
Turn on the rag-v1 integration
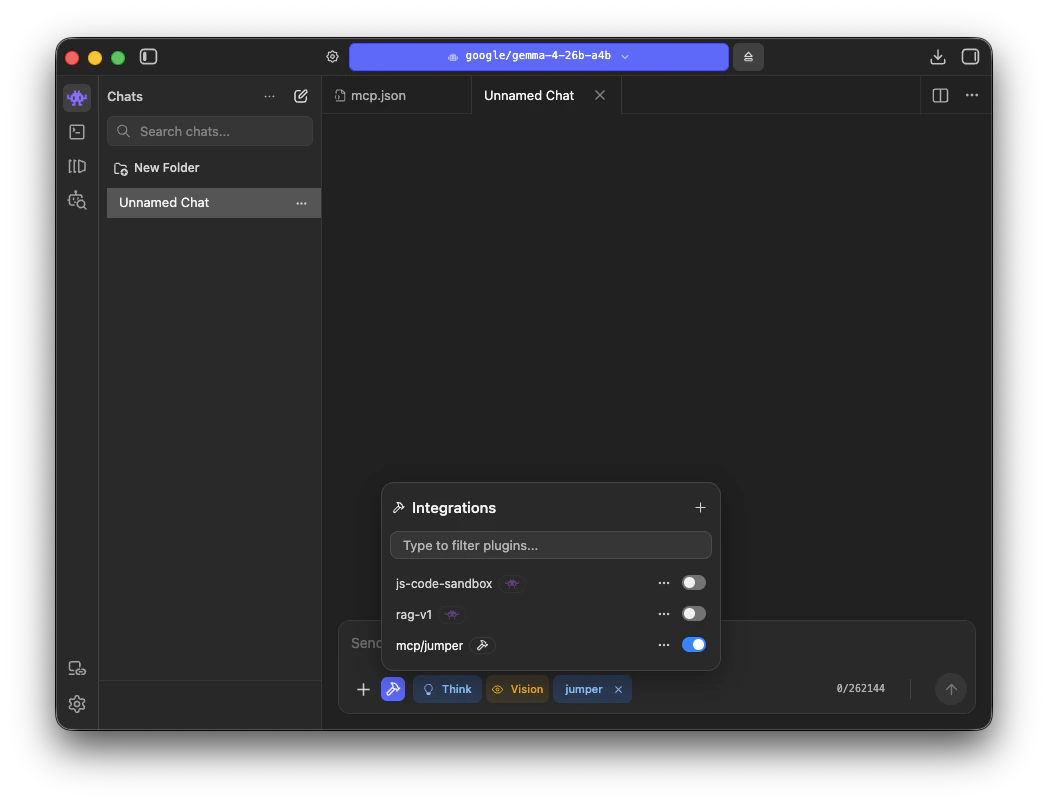pyautogui.click(x=694, y=613)
